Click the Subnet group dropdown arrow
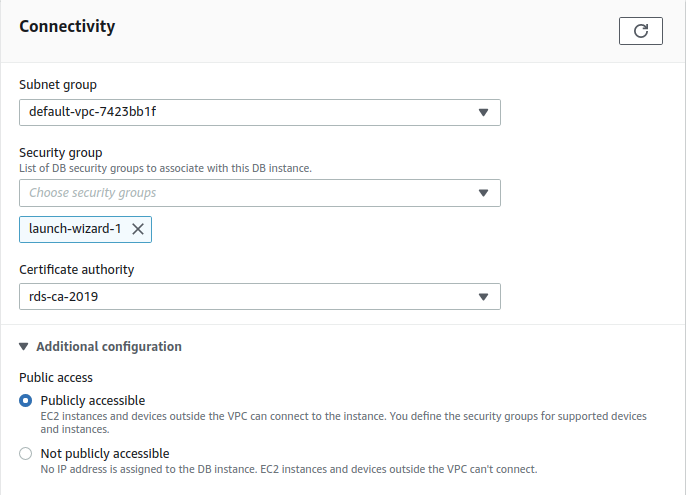Screen dimensions: 686x495 [x=483, y=112]
